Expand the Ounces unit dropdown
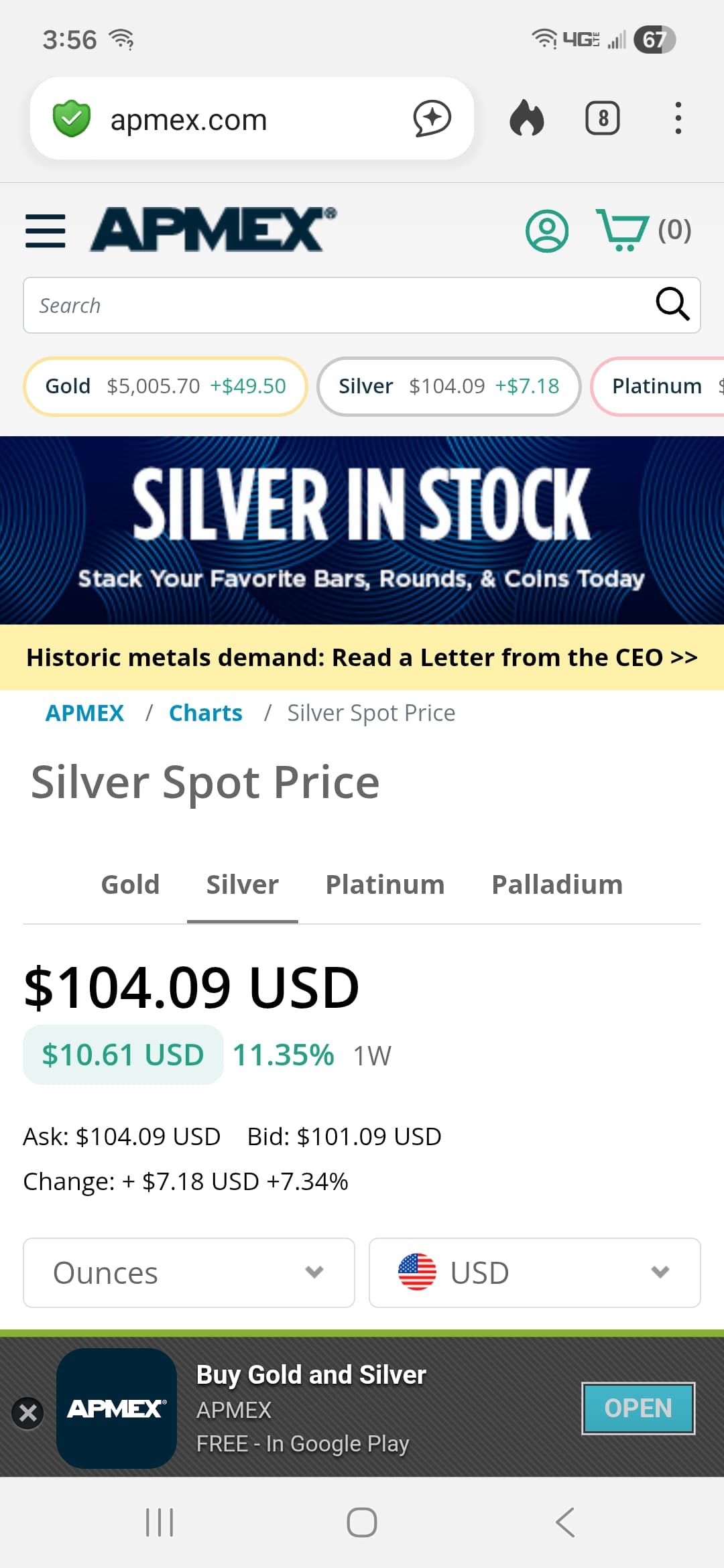 [x=189, y=1272]
